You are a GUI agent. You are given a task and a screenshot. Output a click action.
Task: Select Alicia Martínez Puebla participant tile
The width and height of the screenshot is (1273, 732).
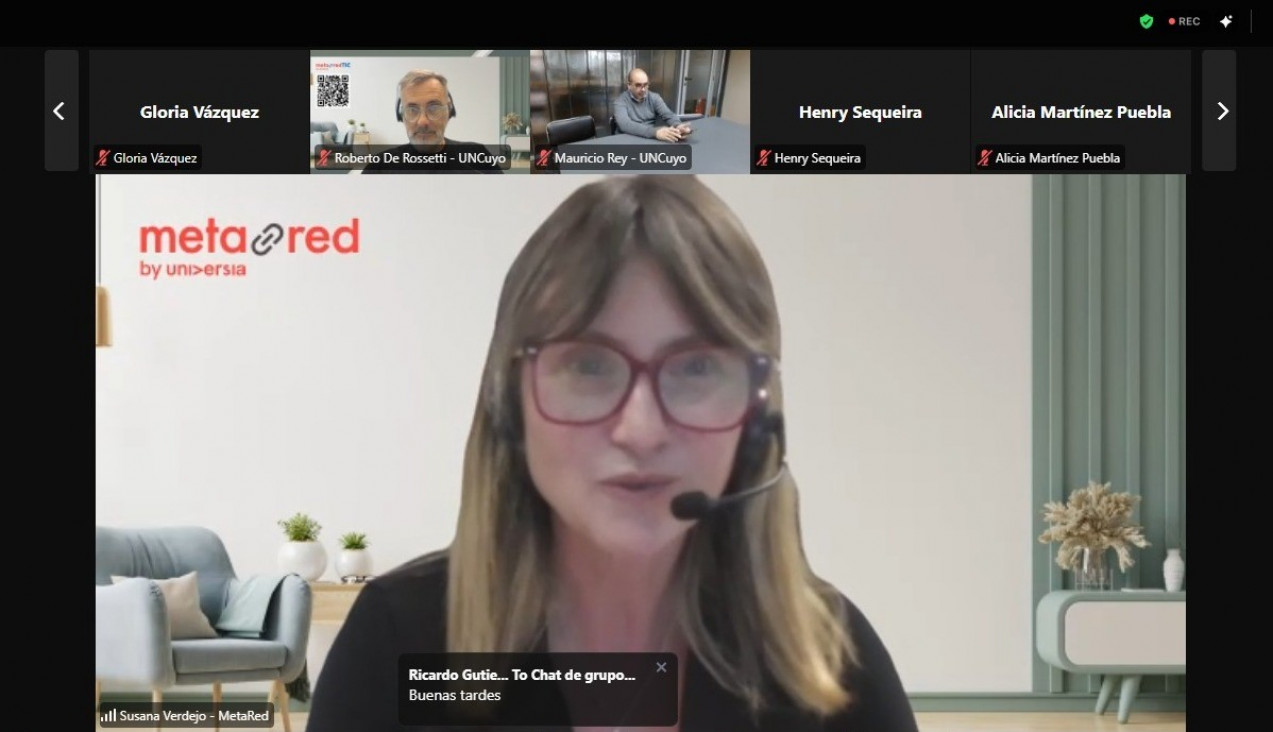1081,112
